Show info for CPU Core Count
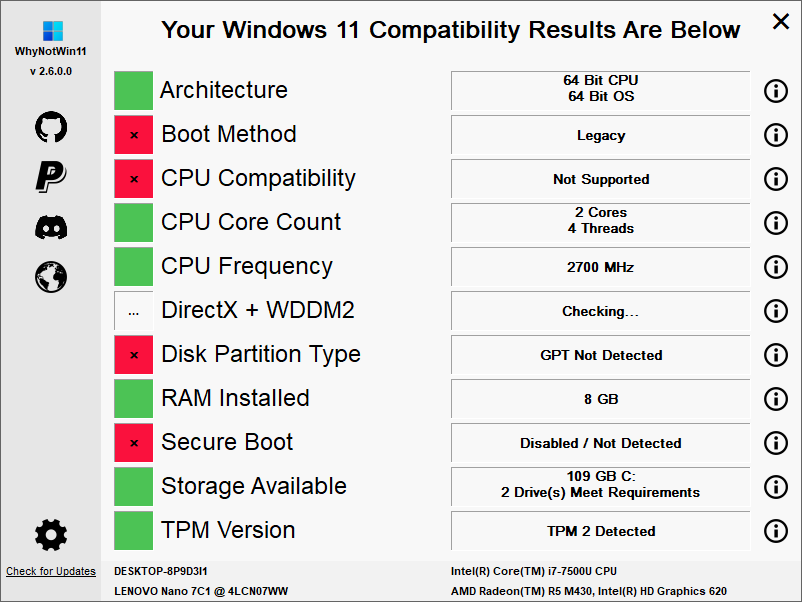 tap(776, 223)
